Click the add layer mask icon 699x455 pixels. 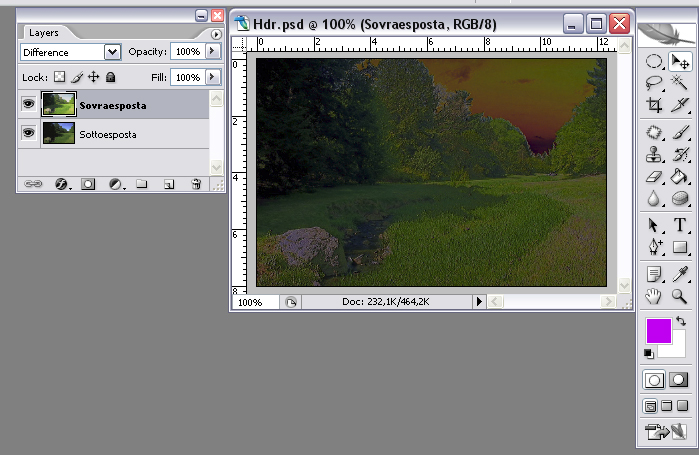click(88, 184)
